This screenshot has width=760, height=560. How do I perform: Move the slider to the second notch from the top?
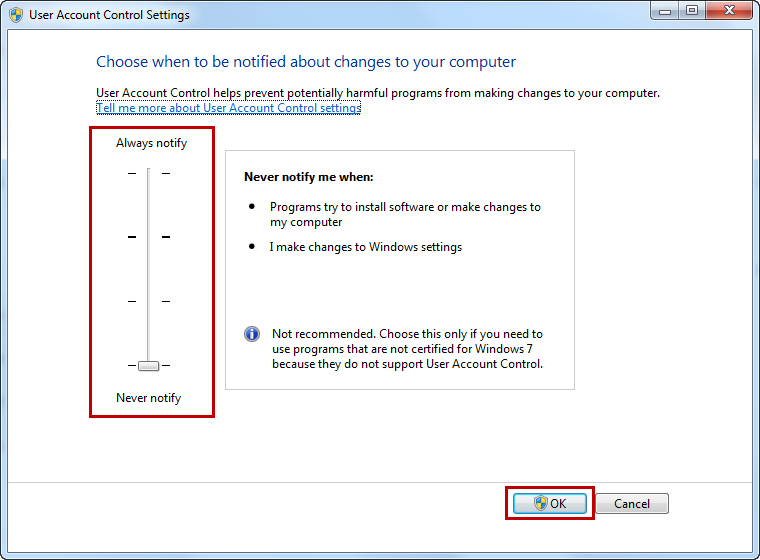149,237
